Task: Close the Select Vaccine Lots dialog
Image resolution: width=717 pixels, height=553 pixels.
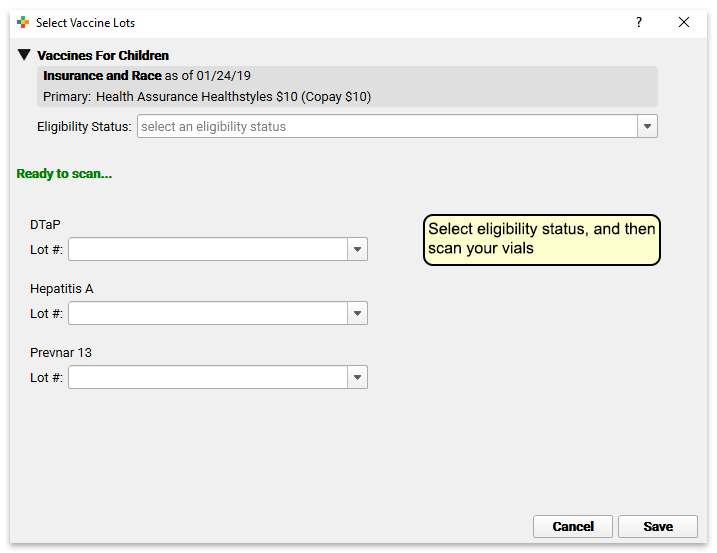Action: pos(684,22)
